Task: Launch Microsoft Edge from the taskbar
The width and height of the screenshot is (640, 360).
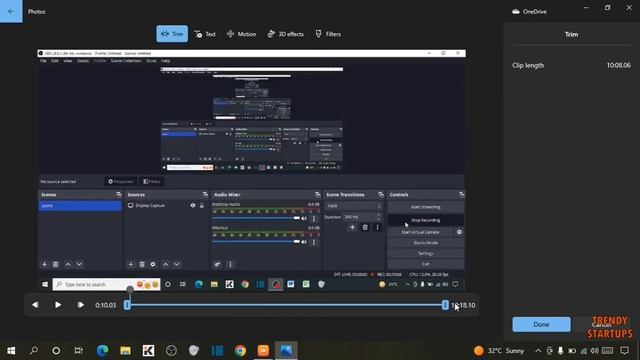Action: pyautogui.click(x=102, y=351)
